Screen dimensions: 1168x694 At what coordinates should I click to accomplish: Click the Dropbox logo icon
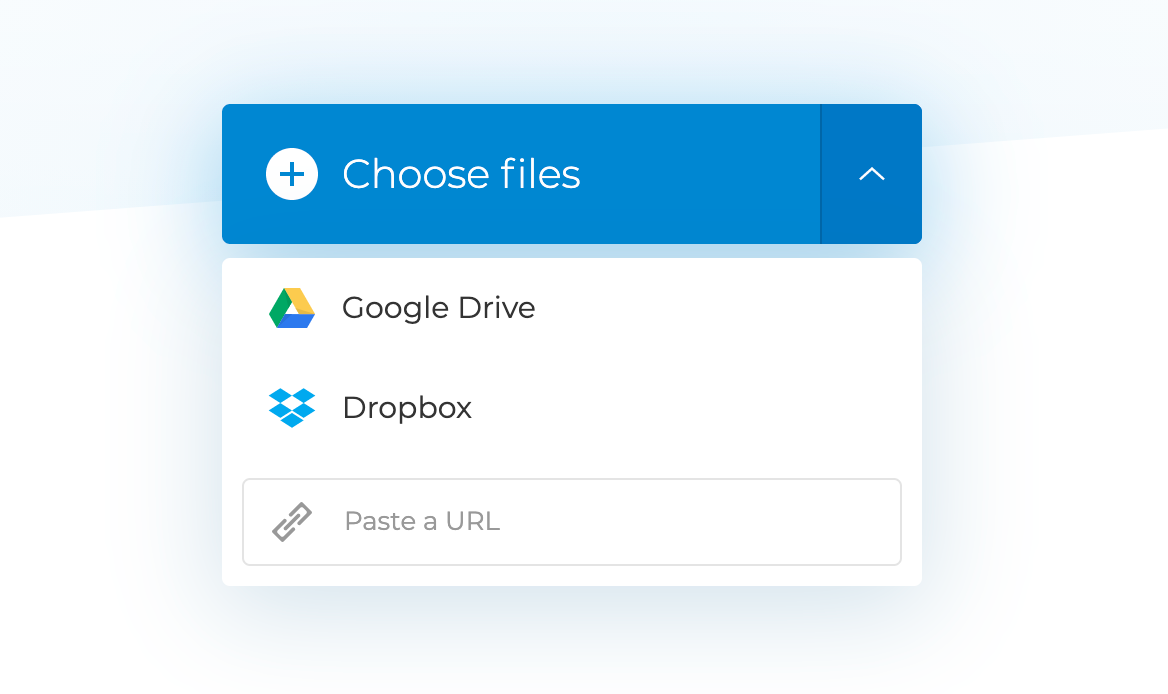click(x=292, y=408)
